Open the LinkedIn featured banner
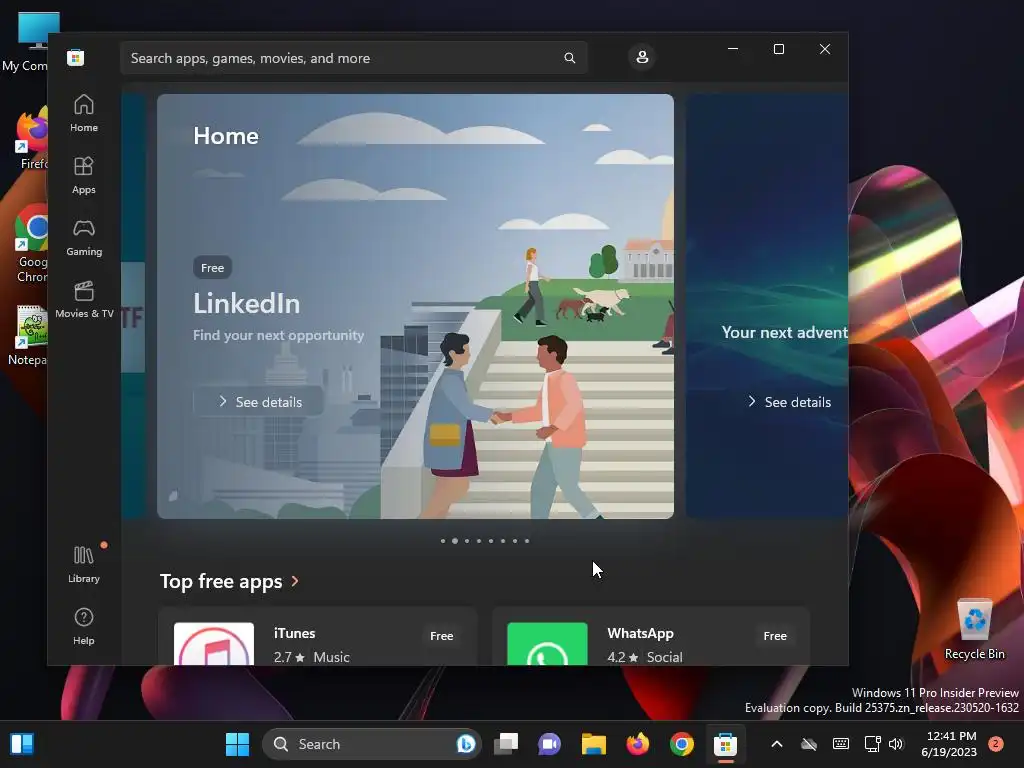The height and width of the screenshot is (768, 1024). [415, 306]
